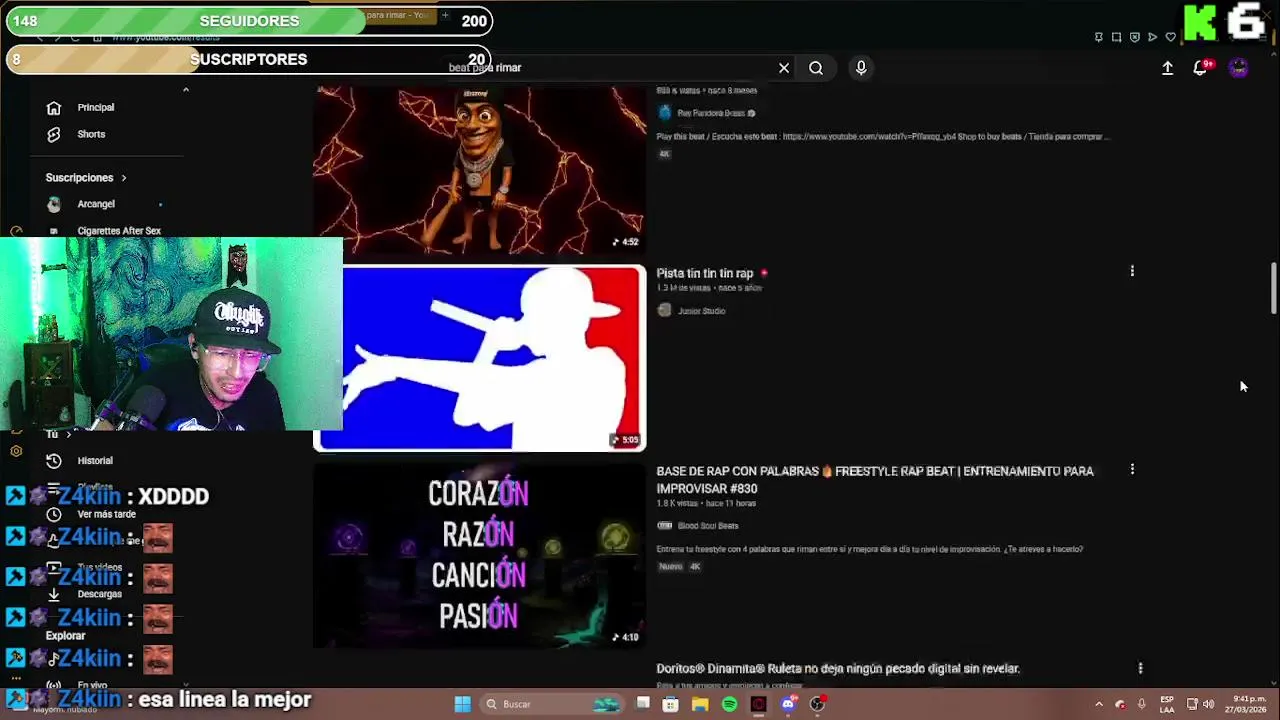Image resolution: width=1280 pixels, height=720 pixels.
Task: Open File Explorer from the taskbar
Action: pos(700,704)
